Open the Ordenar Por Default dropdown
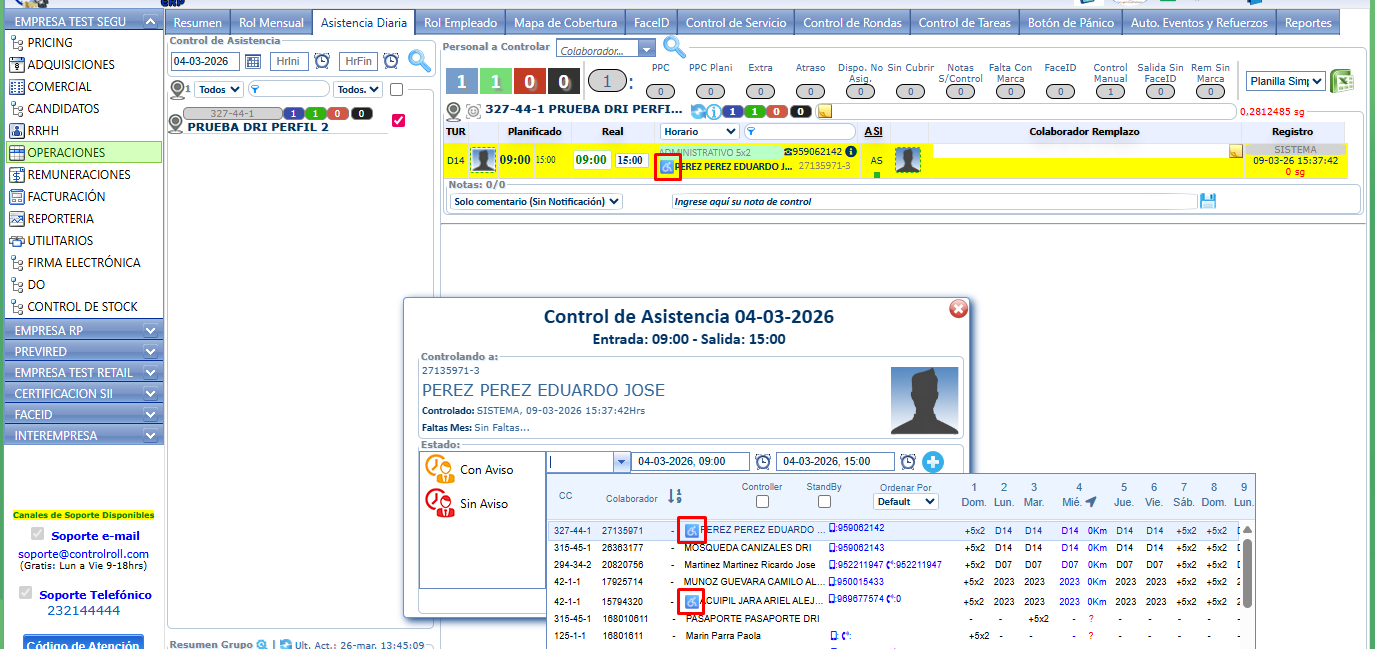The image size is (1375, 649). click(906, 502)
